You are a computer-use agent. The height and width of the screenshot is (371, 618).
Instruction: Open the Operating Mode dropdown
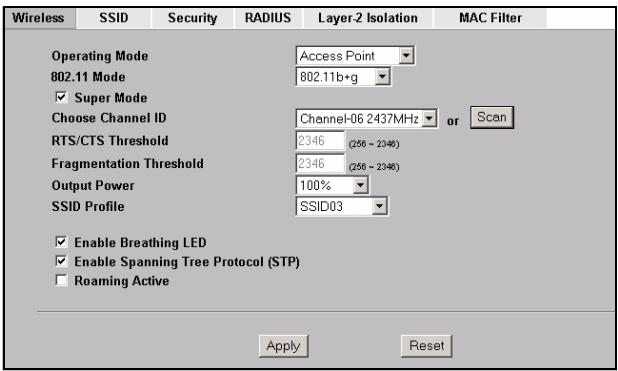pyautogui.click(x=355, y=56)
